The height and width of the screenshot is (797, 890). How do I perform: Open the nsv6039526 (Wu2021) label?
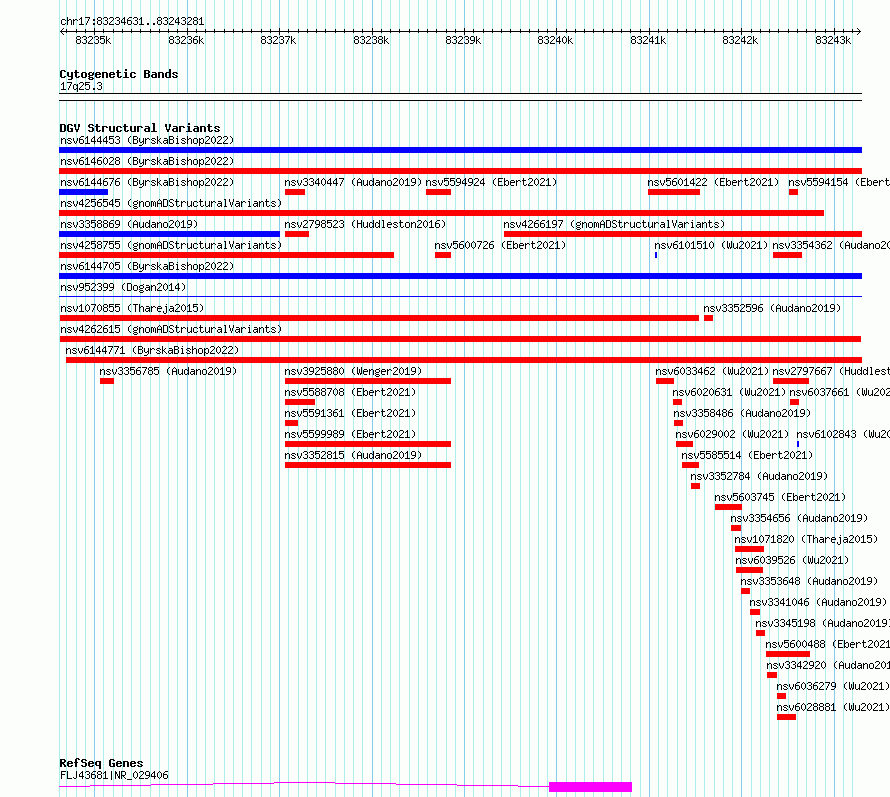pos(792,560)
